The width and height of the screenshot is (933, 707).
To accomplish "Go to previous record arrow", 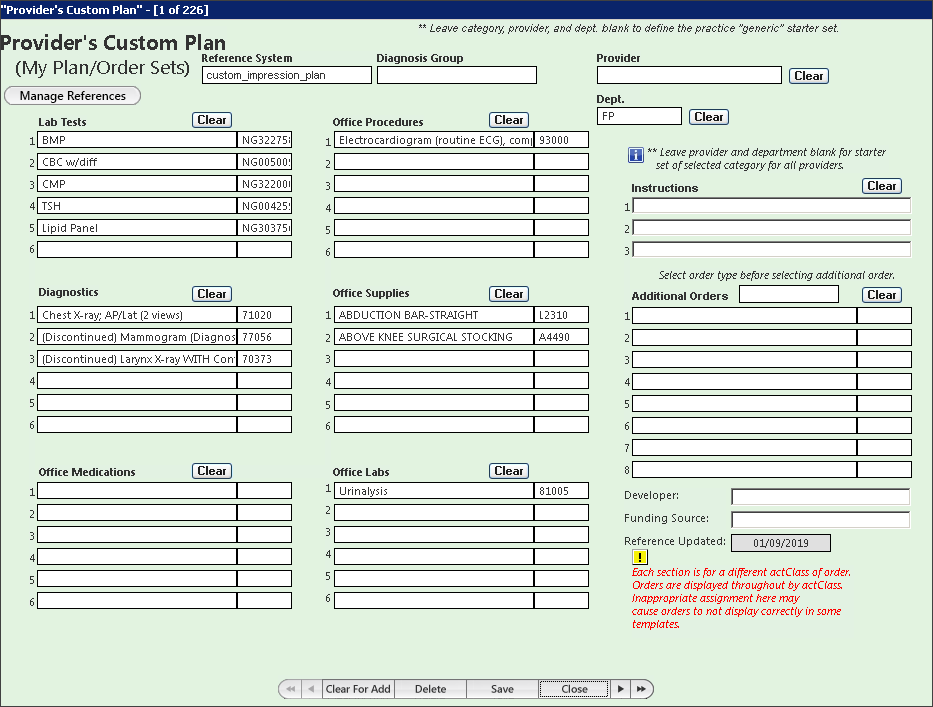I will [311, 689].
